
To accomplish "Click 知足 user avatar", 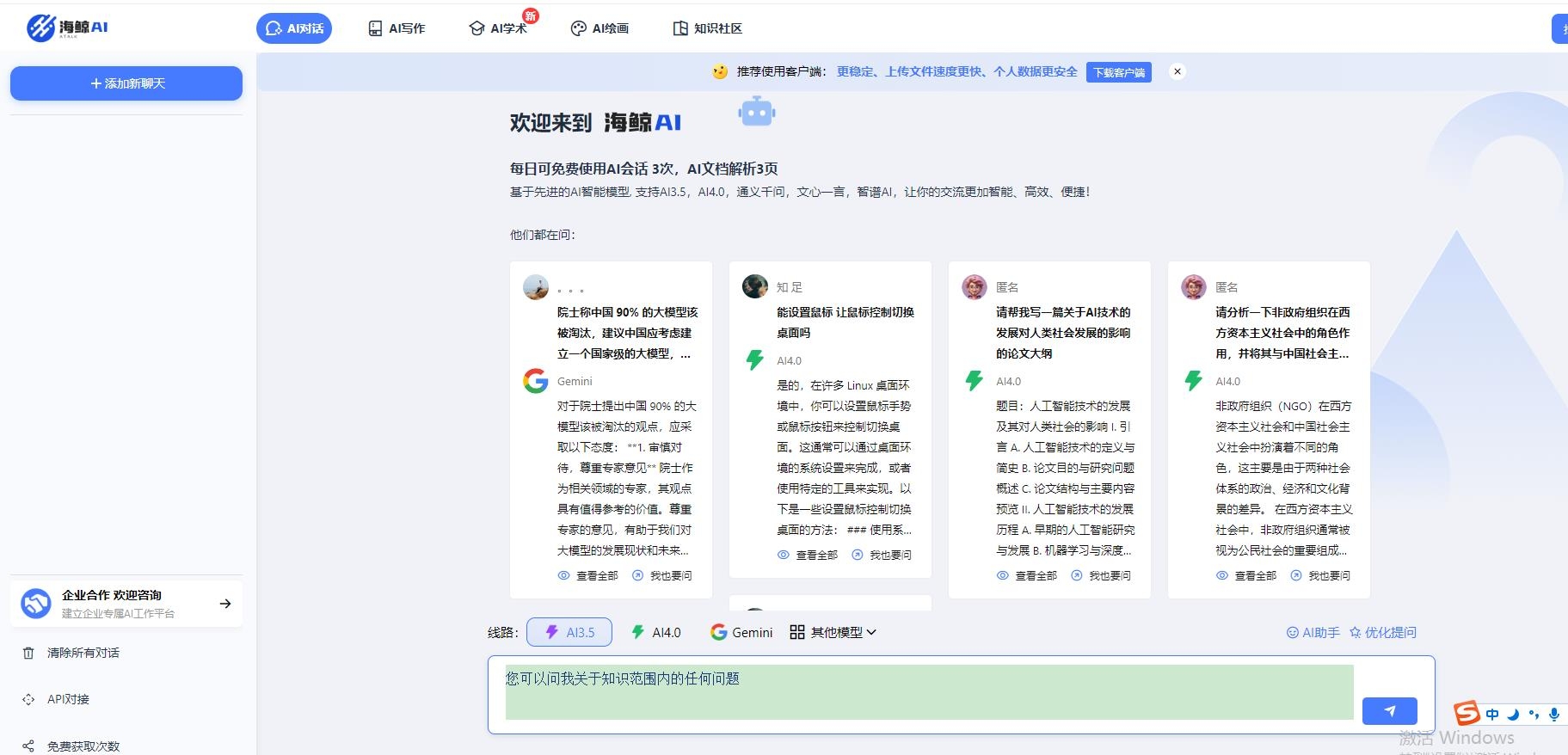I will click(755, 287).
